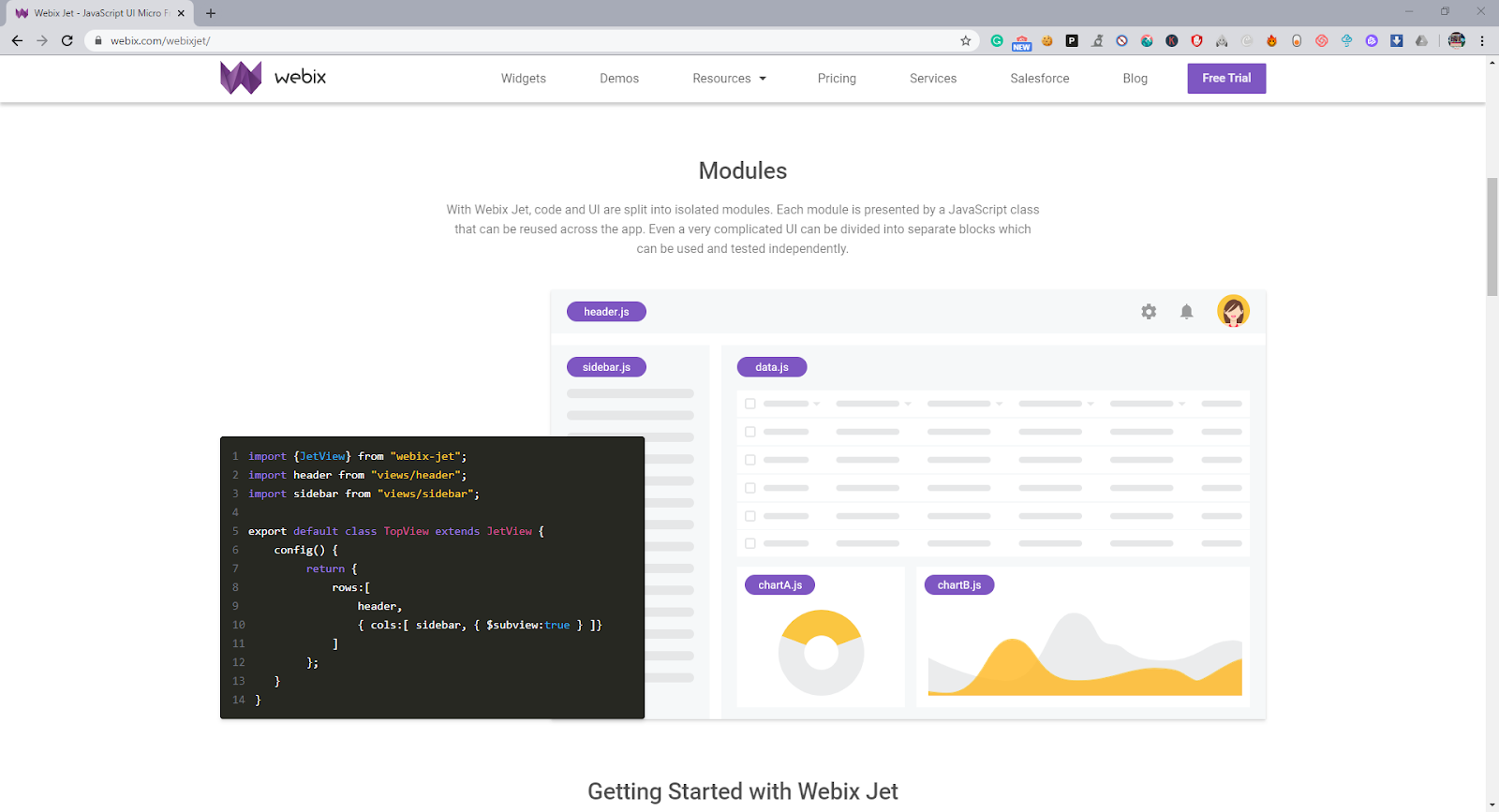Click code line rows:[
This screenshot has height=812, width=1499.
point(351,587)
